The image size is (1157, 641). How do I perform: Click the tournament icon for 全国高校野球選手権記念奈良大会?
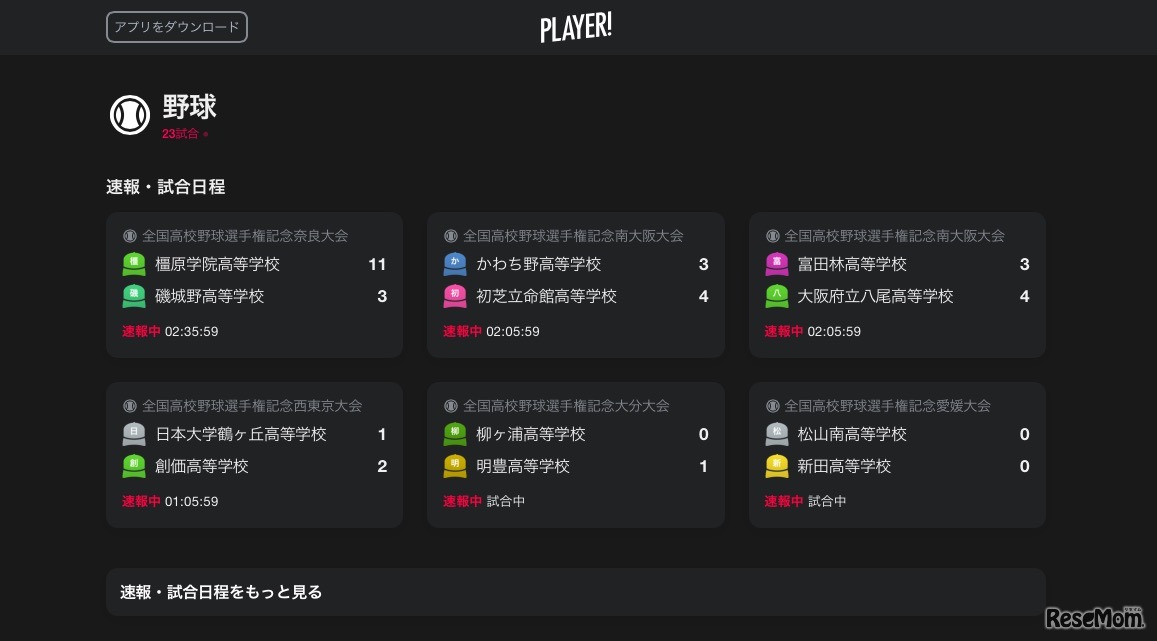coord(128,236)
